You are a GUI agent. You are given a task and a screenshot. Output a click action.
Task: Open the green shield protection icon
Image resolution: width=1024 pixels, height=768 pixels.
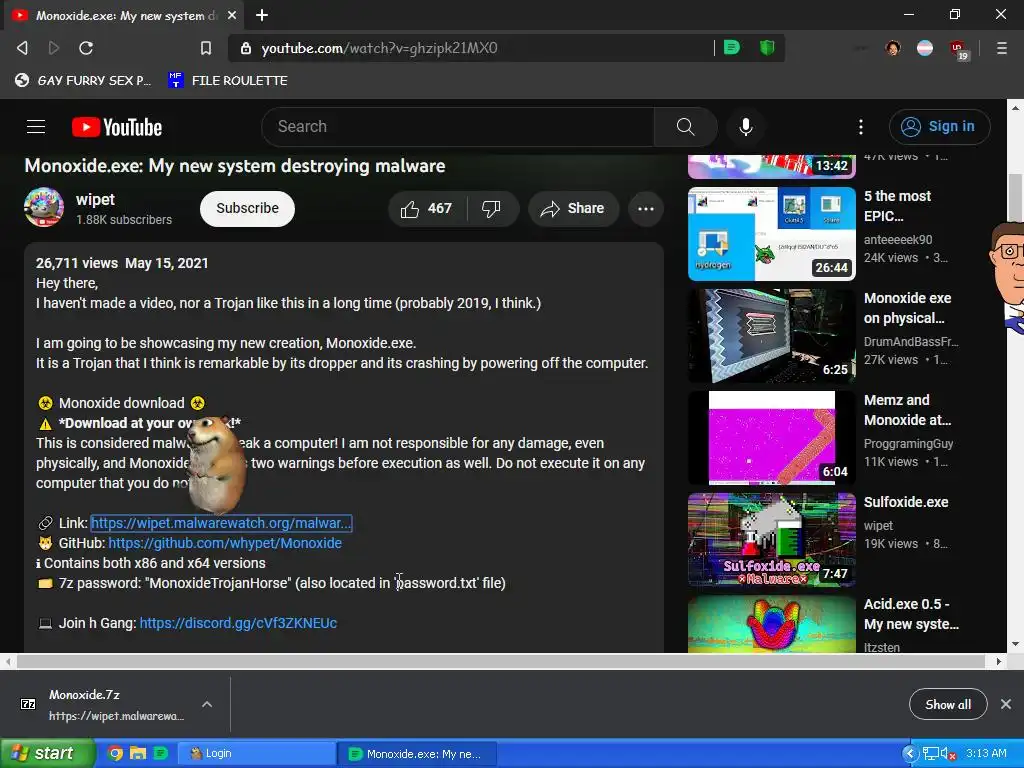click(767, 47)
